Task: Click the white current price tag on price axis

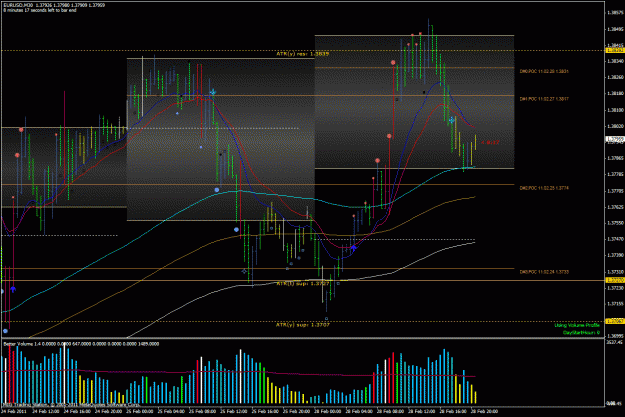Action: pos(615,139)
